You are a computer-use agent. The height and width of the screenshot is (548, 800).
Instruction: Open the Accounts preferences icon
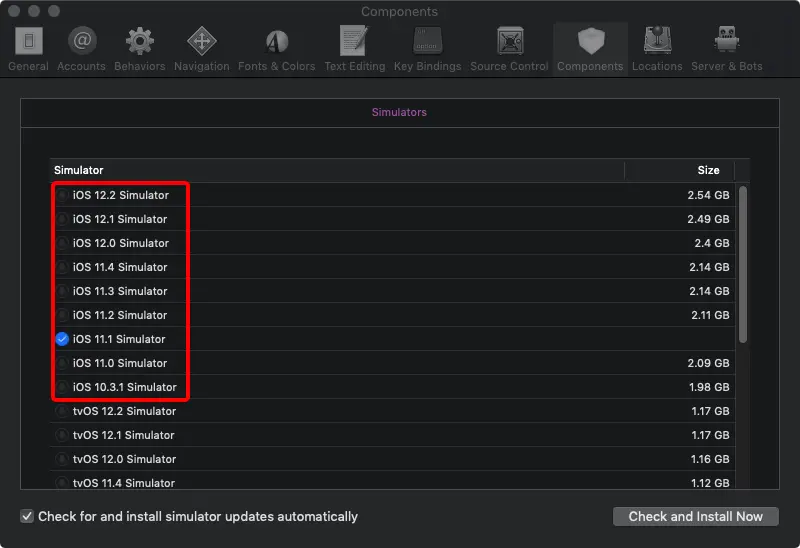pyautogui.click(x=82, y=41)
